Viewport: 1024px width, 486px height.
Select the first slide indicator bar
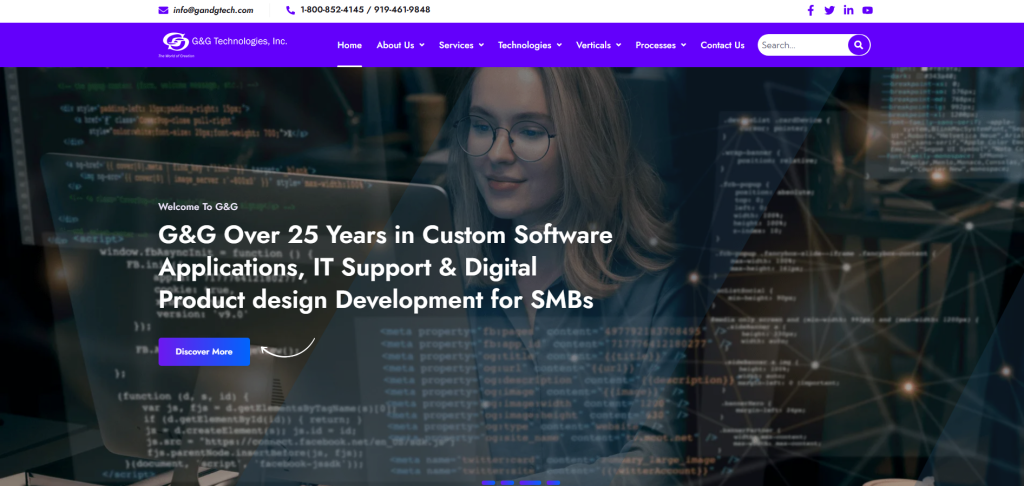pyautogui.click(x=488, y=483)
